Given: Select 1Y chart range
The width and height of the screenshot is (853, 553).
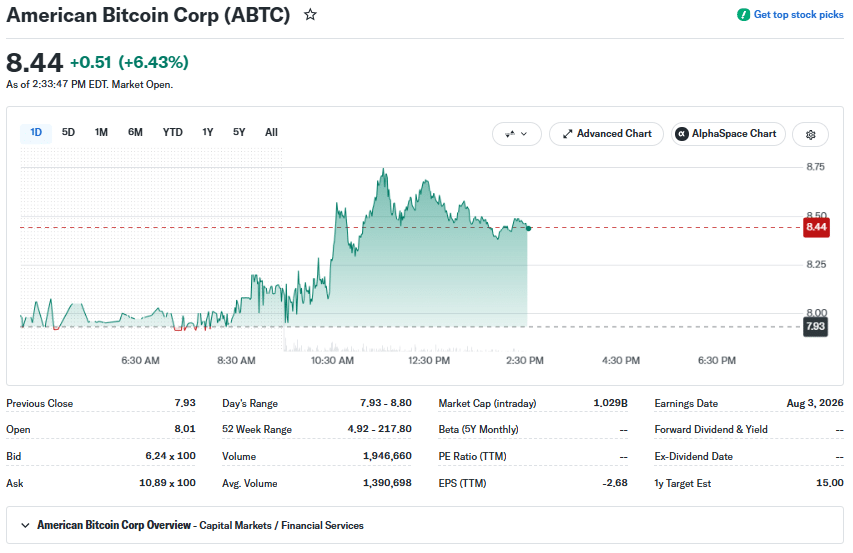Looking at the screenshot, I should click(x=207, y=133).
